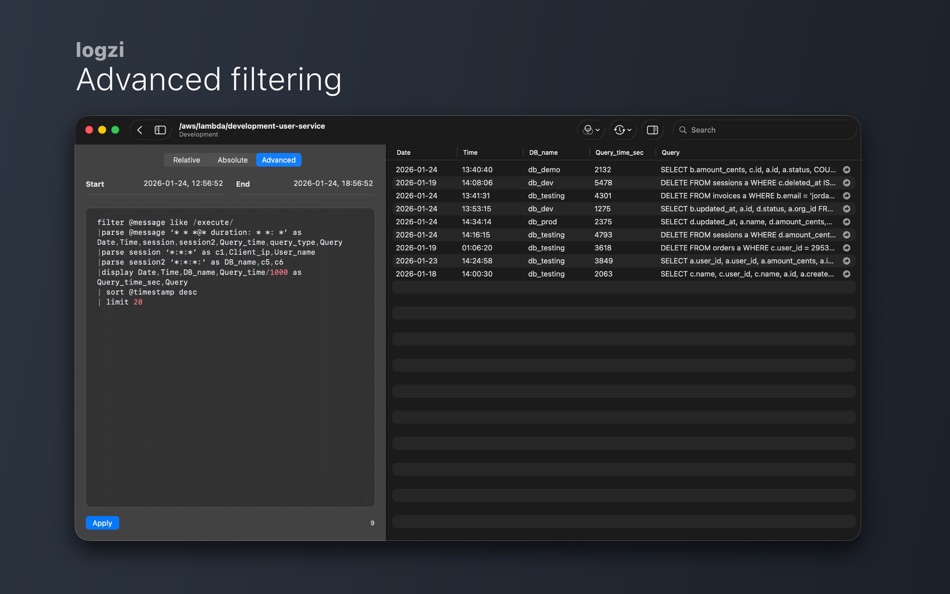Open the filter scope icon dropdown

click(588, 130)
